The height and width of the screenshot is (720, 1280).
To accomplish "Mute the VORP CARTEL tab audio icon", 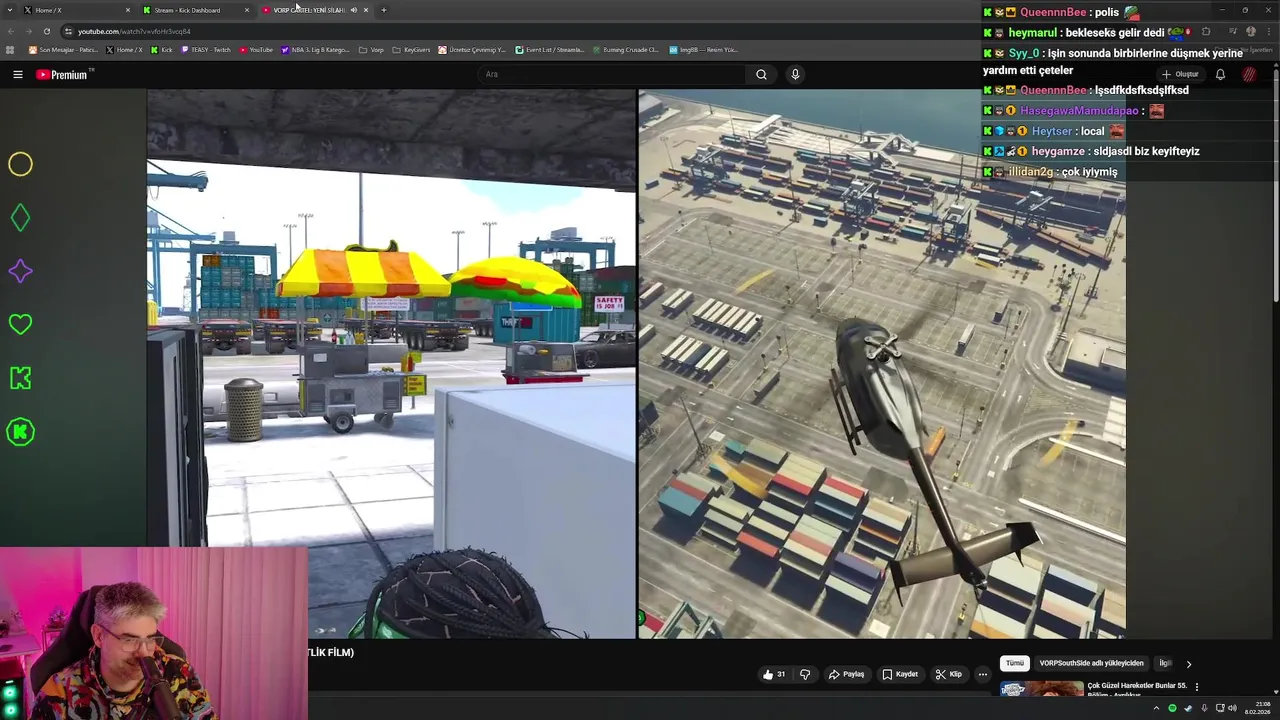I will click(353, 10).
